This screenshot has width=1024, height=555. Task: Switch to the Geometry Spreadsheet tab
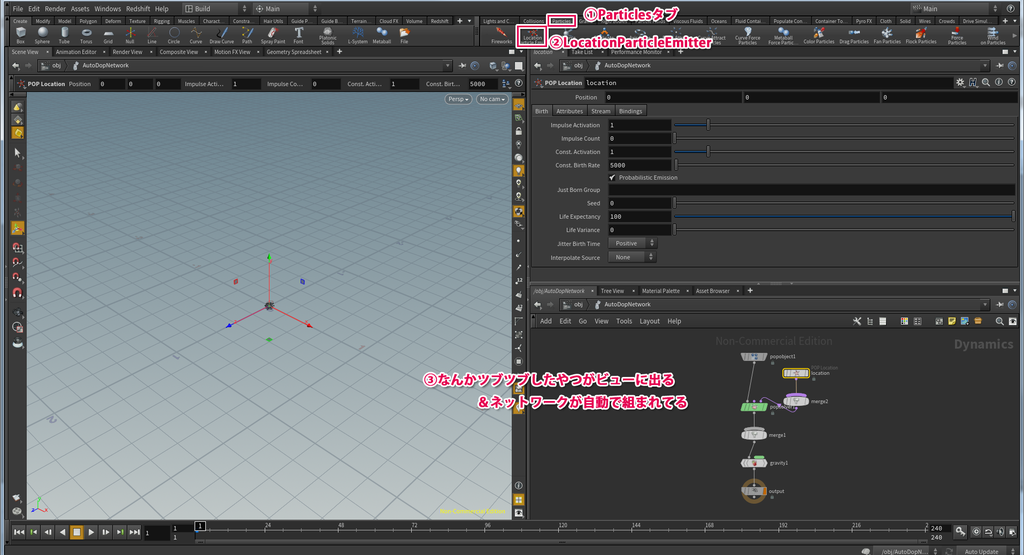click(x=294, y=52)
